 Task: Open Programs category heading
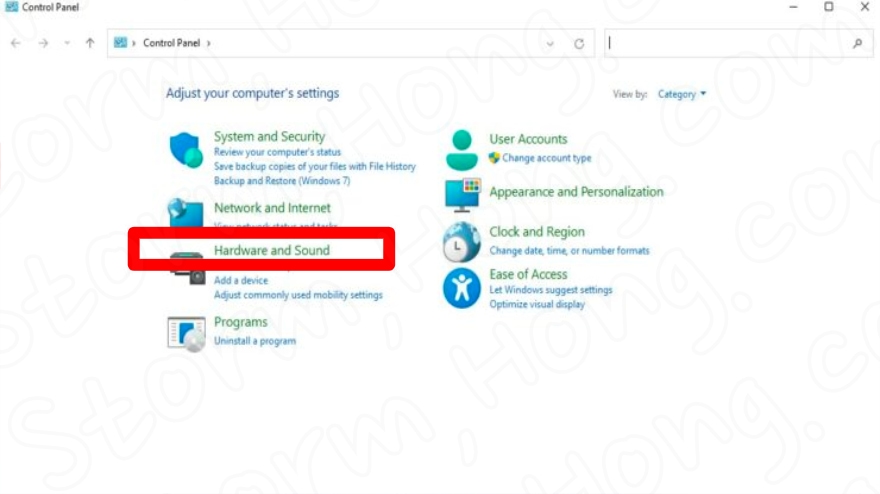[241, 322]
